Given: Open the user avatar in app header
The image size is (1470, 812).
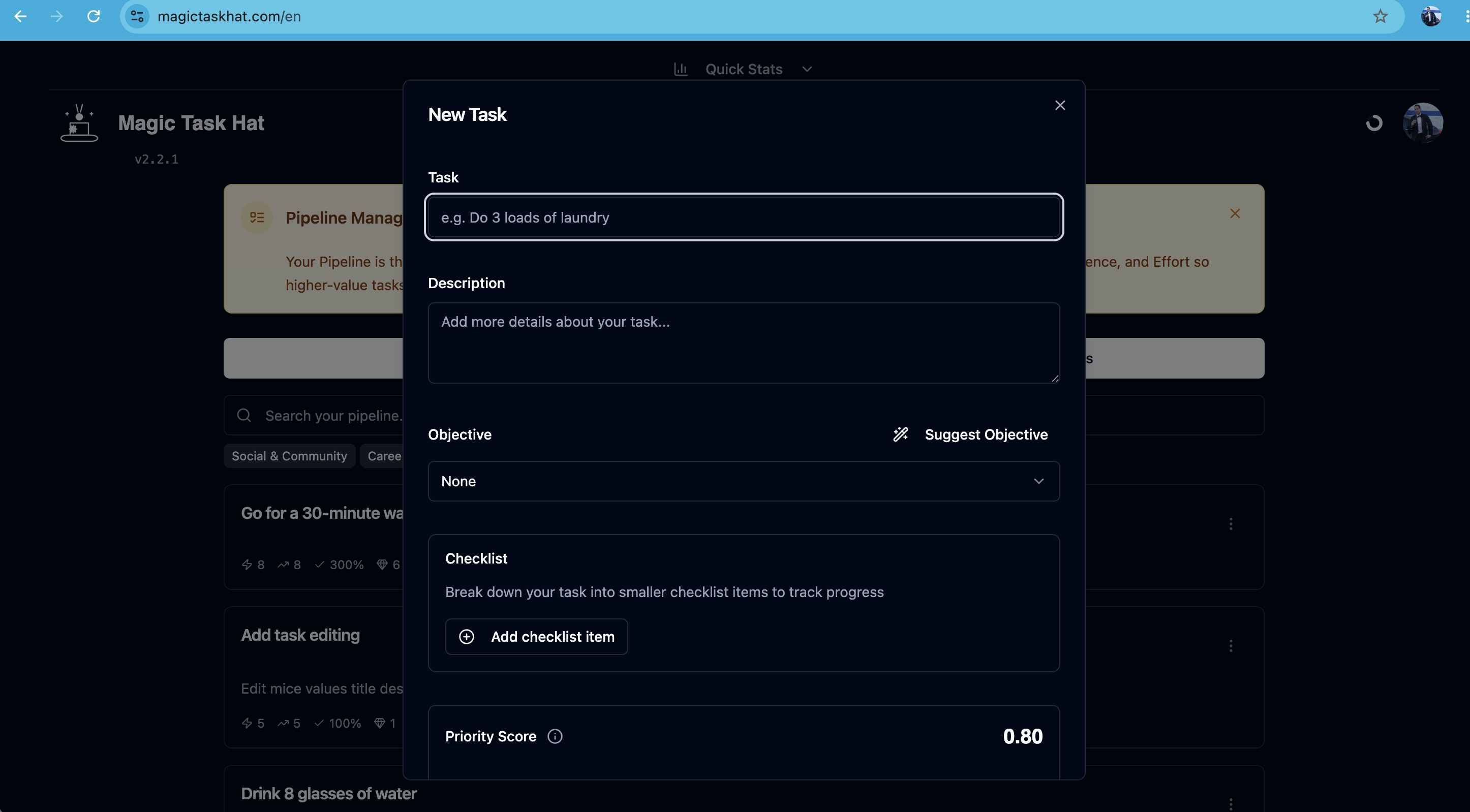Looking at the screenshot, I should (1423, 122).
